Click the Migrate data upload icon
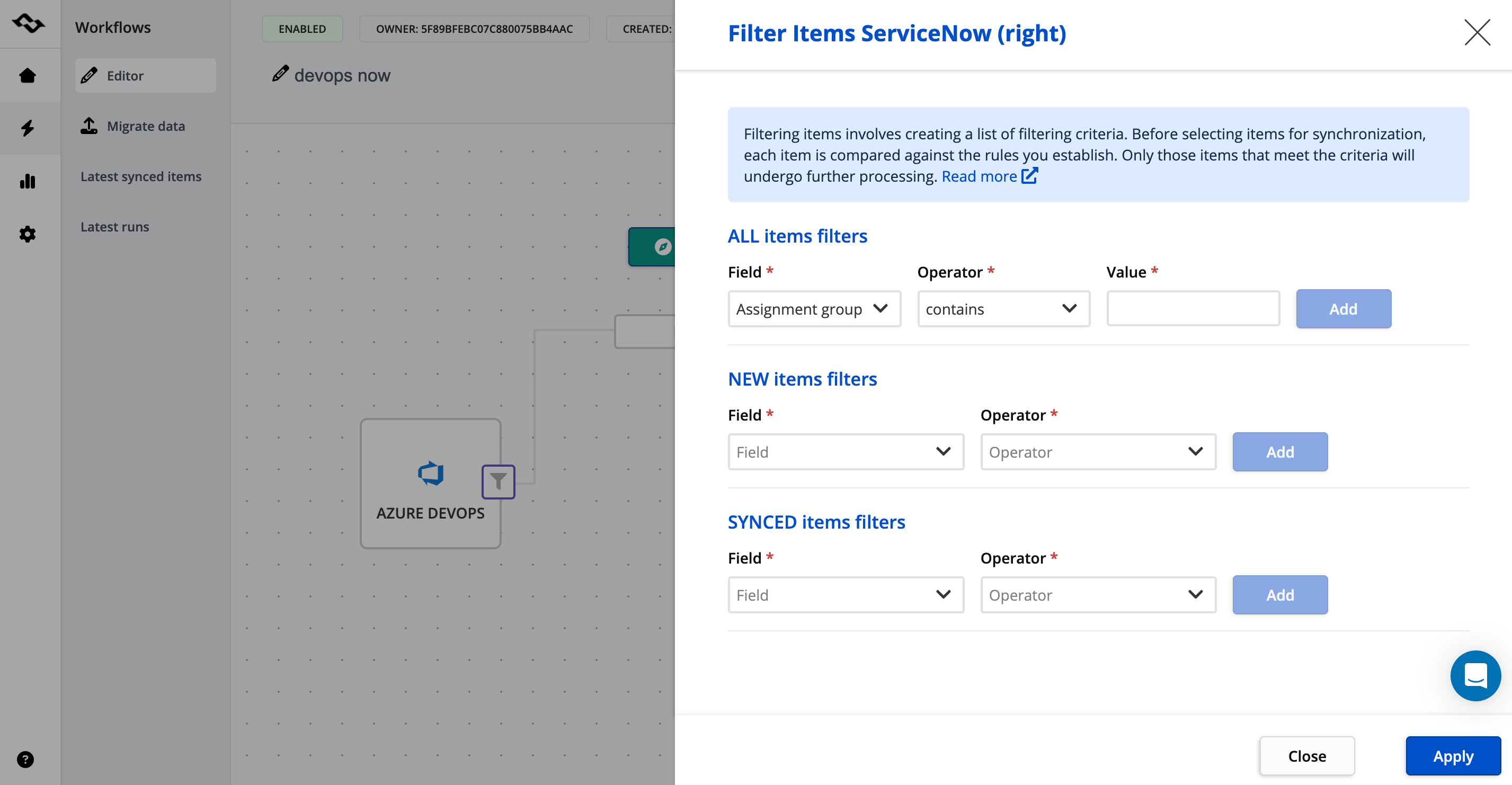Image resolution: width=1512 pixels, height=785 pixels. point(88,126)
